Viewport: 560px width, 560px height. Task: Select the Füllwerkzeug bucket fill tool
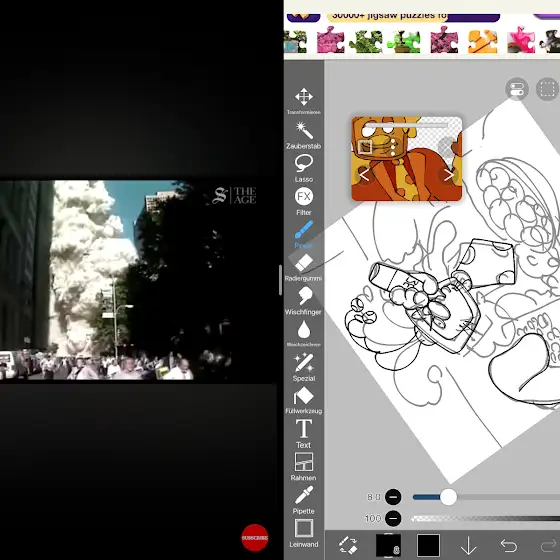click(304, 400)
